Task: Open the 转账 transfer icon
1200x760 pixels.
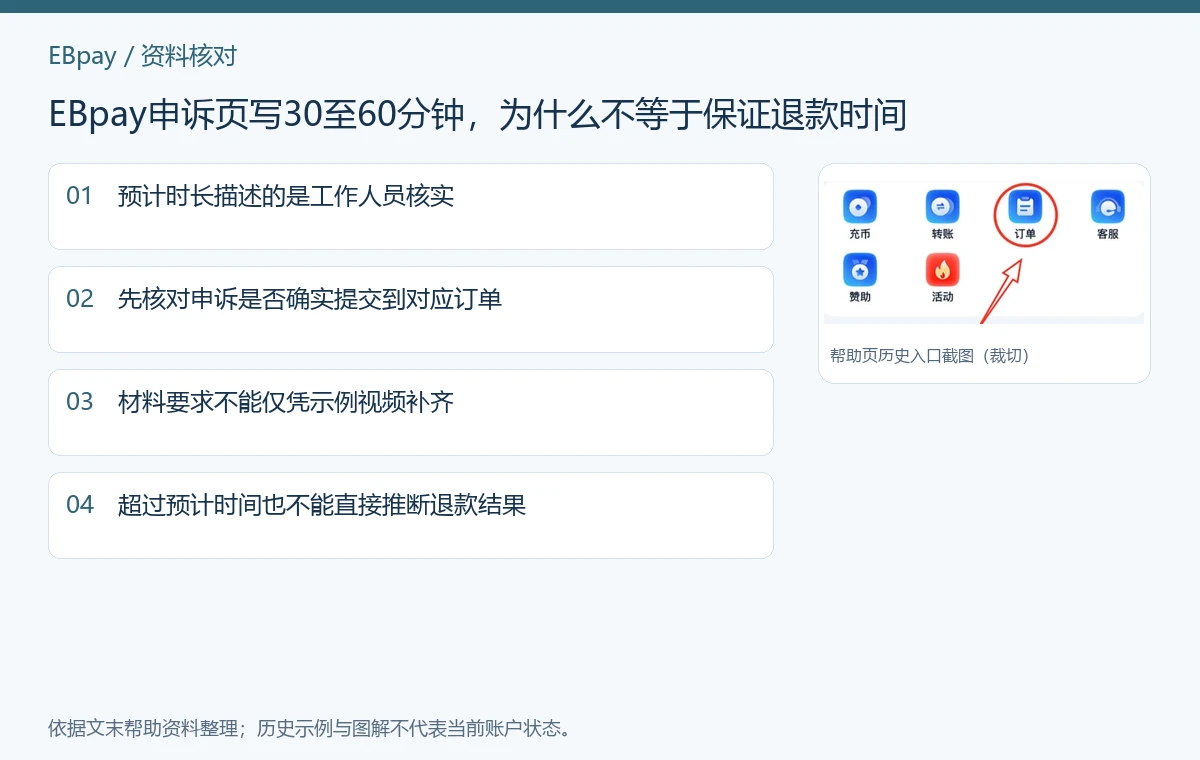Action: coord(942,207)
